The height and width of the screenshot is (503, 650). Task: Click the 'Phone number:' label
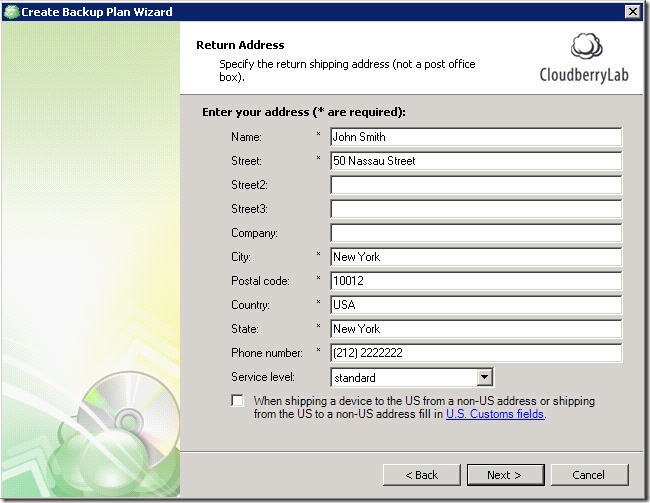point(267,353)
